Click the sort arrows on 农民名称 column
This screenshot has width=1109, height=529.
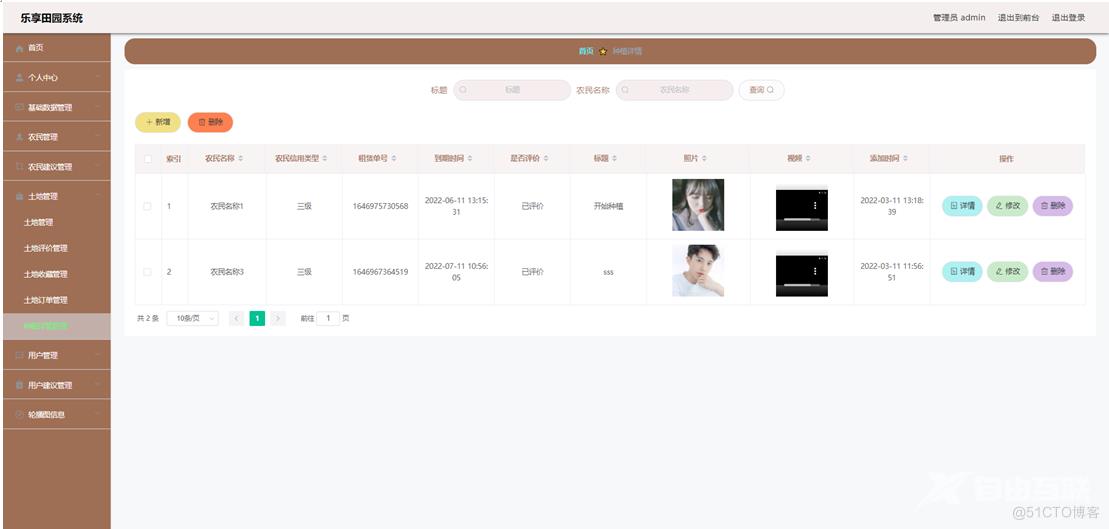(x=241, y=159)
